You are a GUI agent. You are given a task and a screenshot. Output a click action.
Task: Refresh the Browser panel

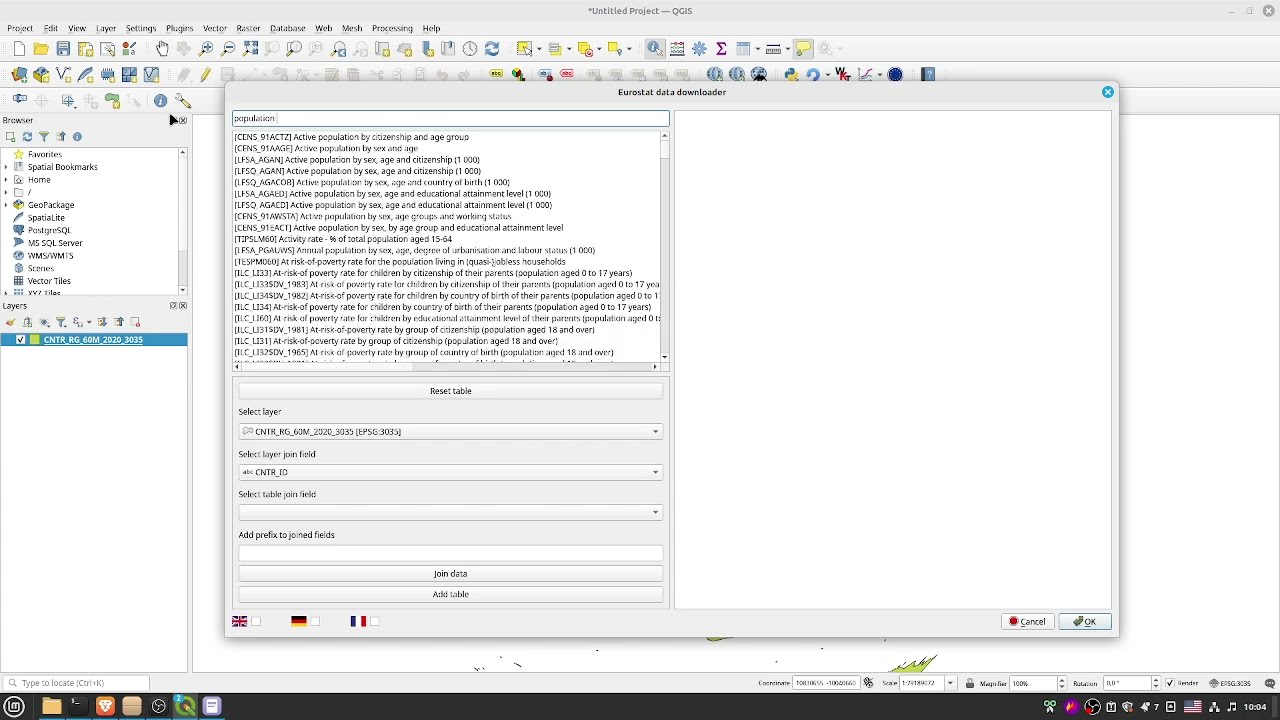(x=27, y=137)
